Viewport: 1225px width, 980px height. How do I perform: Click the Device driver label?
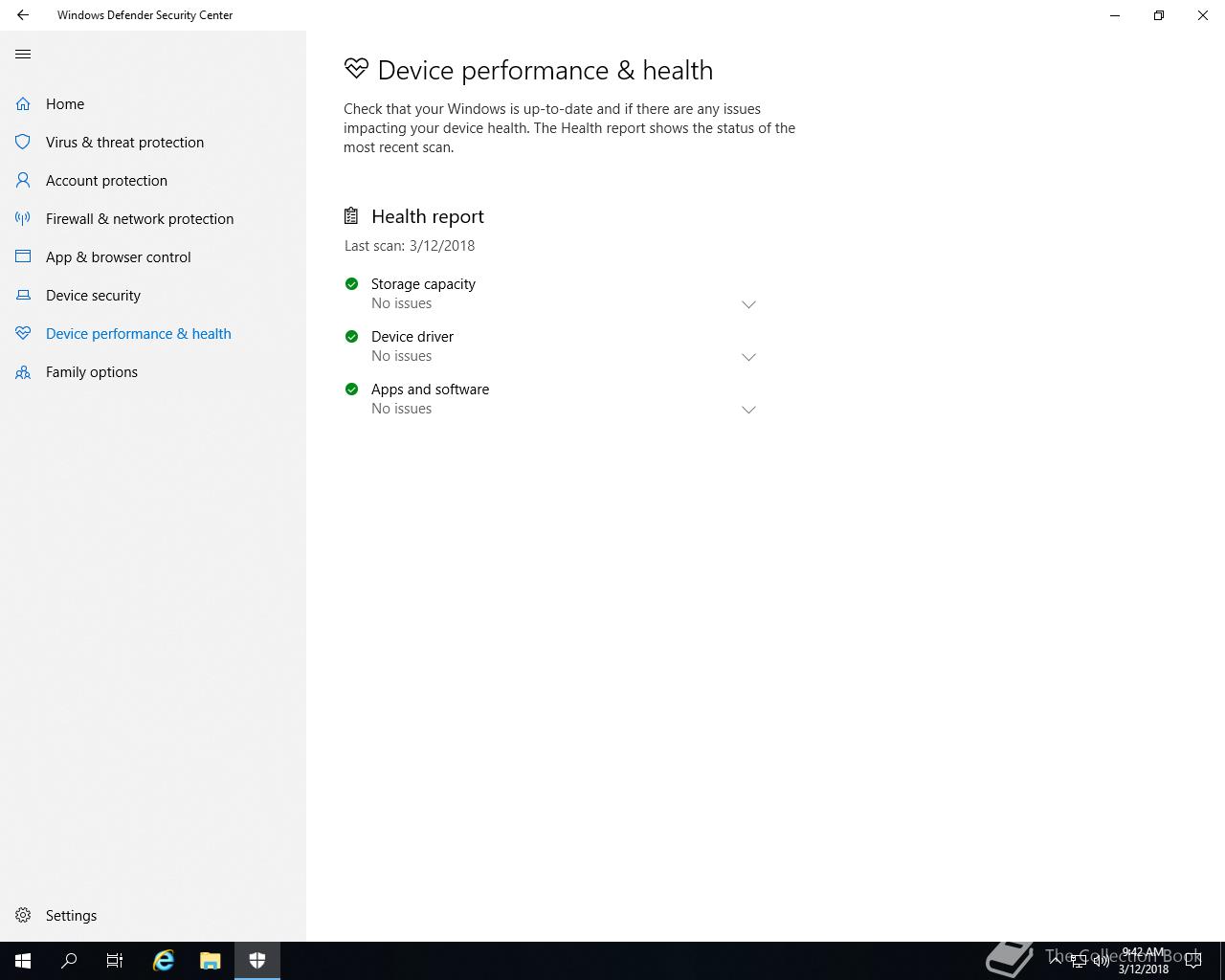[x=412, y=337]
